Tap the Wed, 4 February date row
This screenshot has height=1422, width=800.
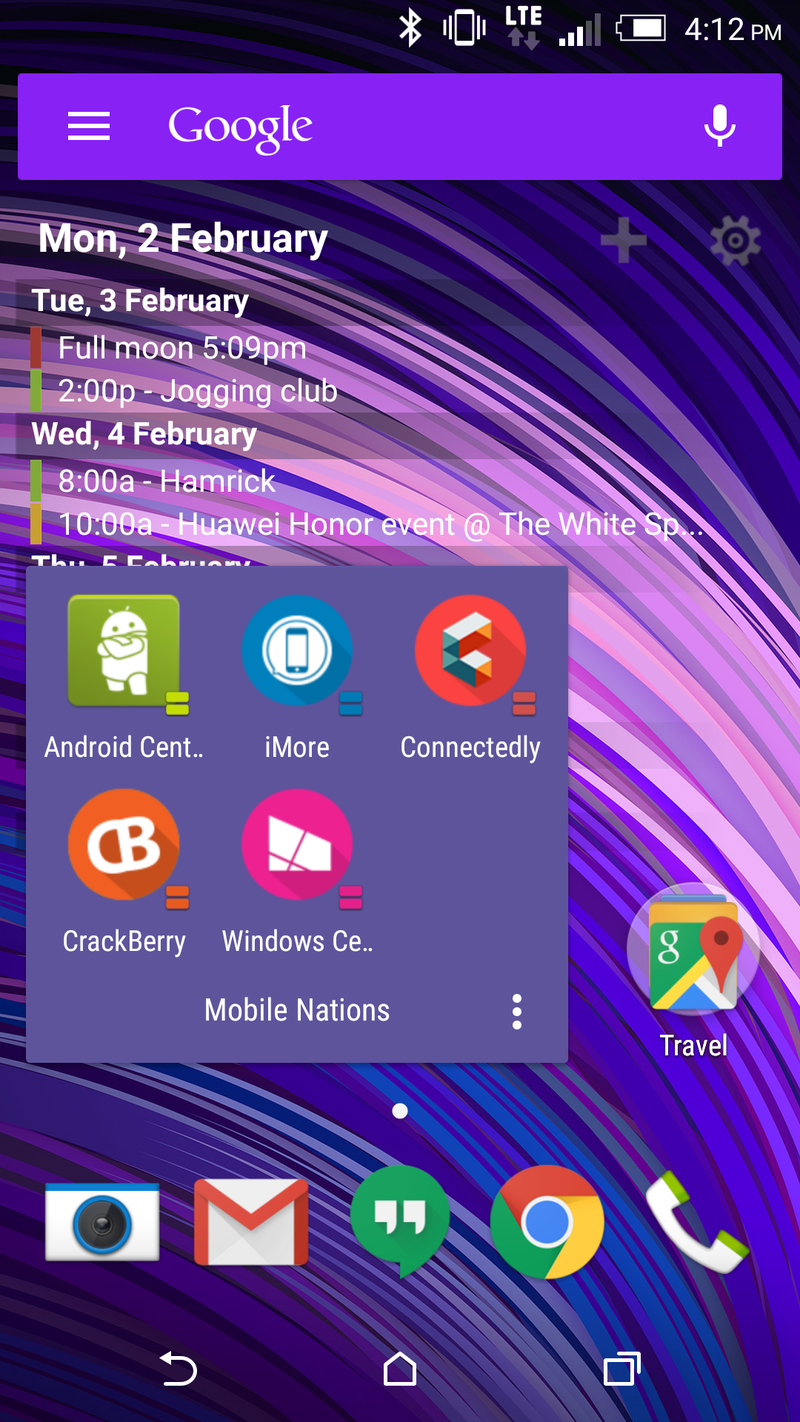coord(144,434)
